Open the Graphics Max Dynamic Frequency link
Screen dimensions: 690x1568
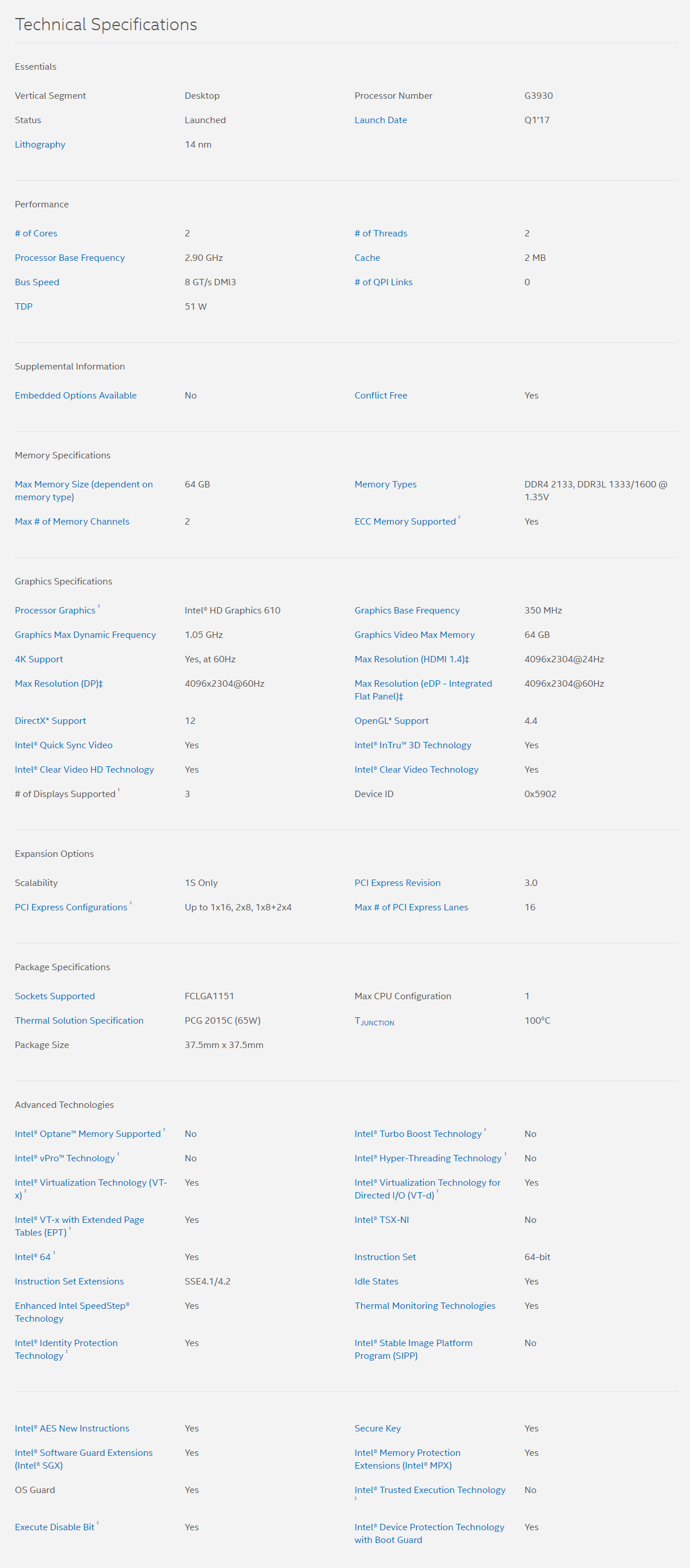pos(85,634)
